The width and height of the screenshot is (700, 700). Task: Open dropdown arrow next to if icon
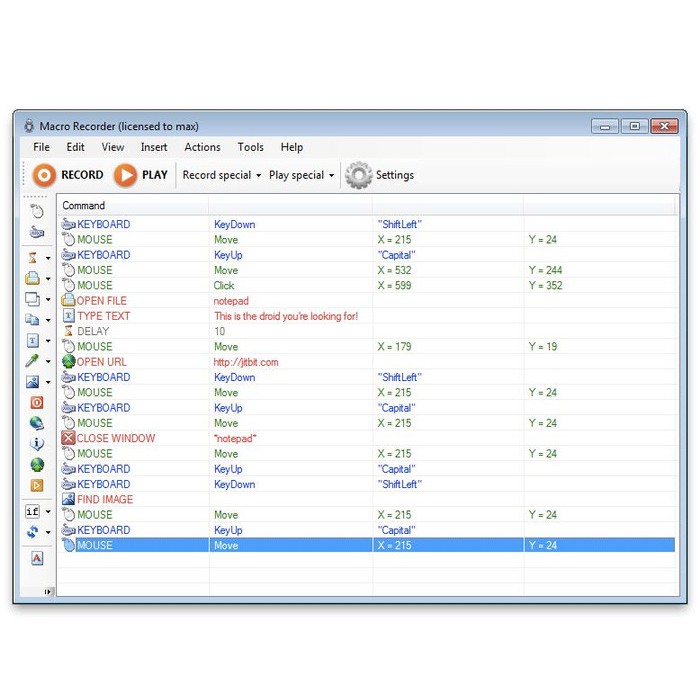[48, 512]
